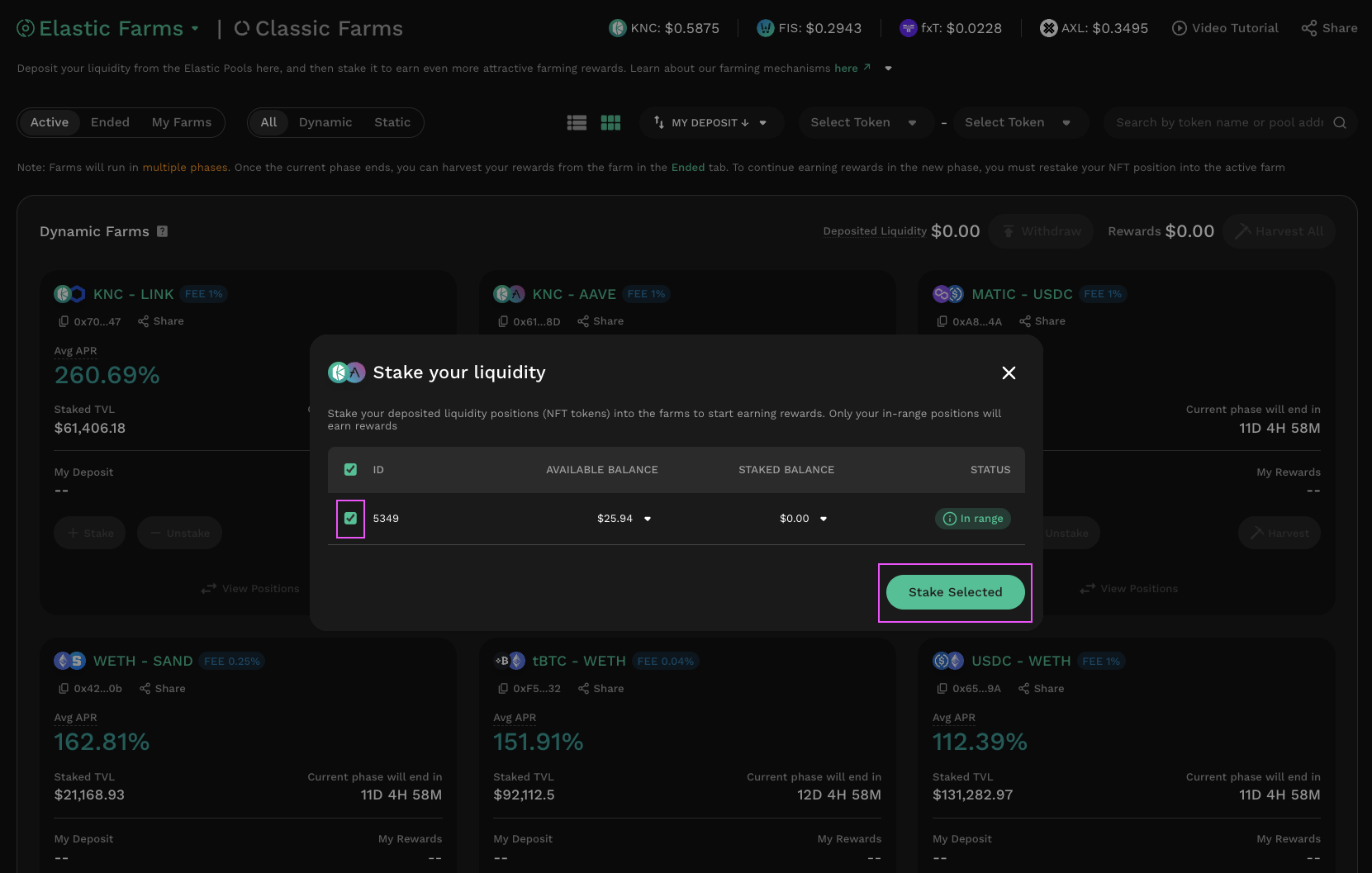Click the Video Tutorial play icon
The height and width of the screenshot is (873, 1372).
coord(1180,28)
